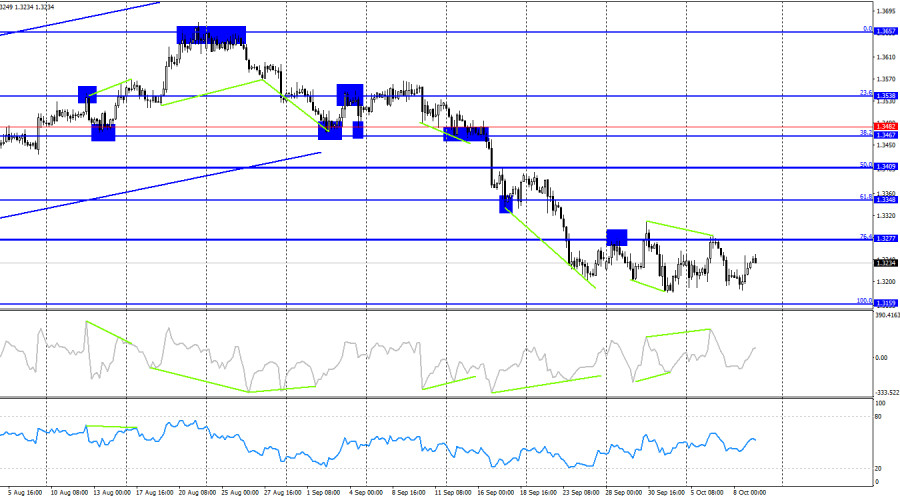Click the 1.3450 price scale value

tap(886, 145)
